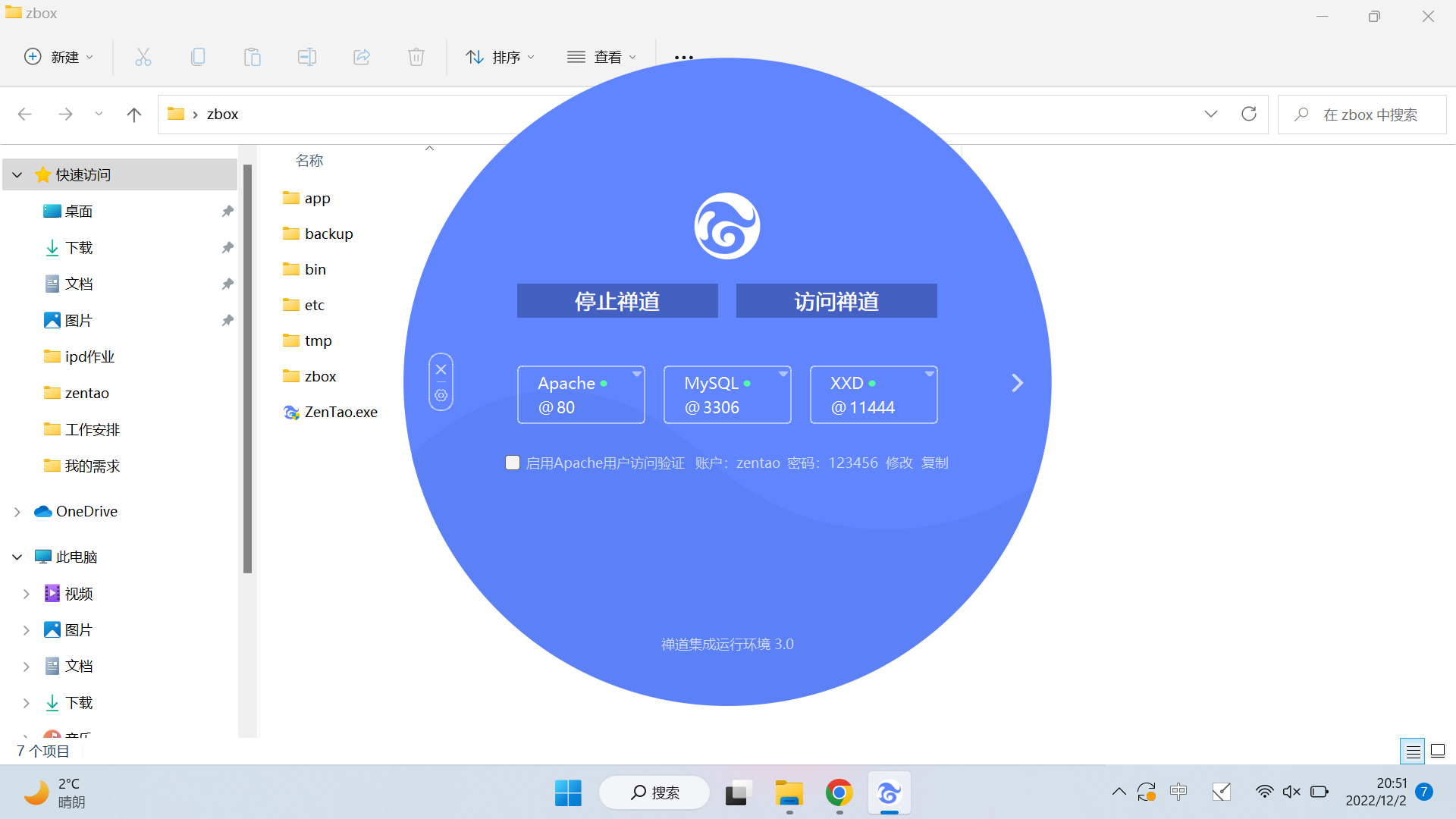This screenshot has width=1456, height=819.
Task: Open the 查看 view menu
Action: [601, 57]
